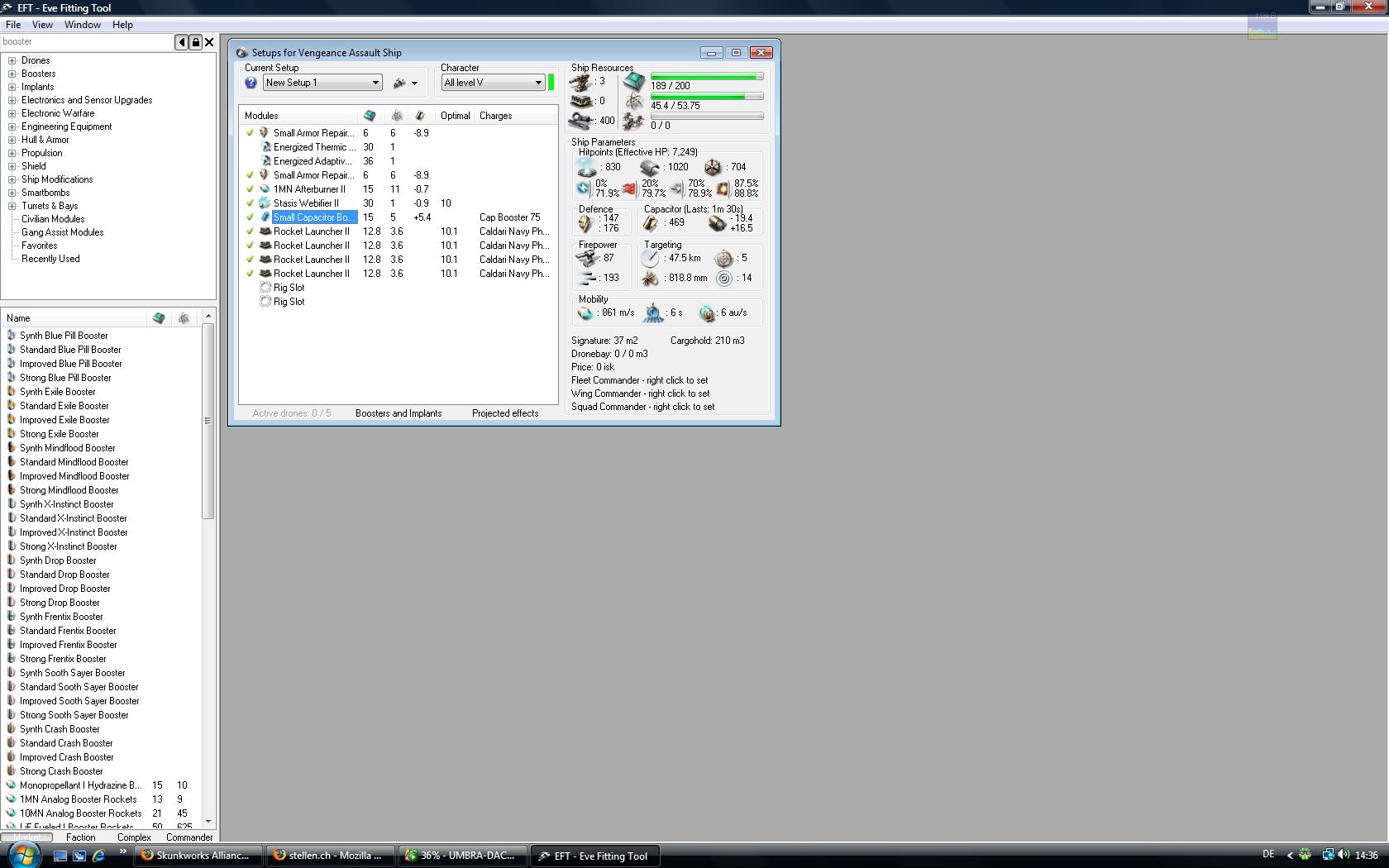Click Boosters and Implants at the bottom
The image size is (1389, 868).
pyautogui.click(x=399, y=413)
